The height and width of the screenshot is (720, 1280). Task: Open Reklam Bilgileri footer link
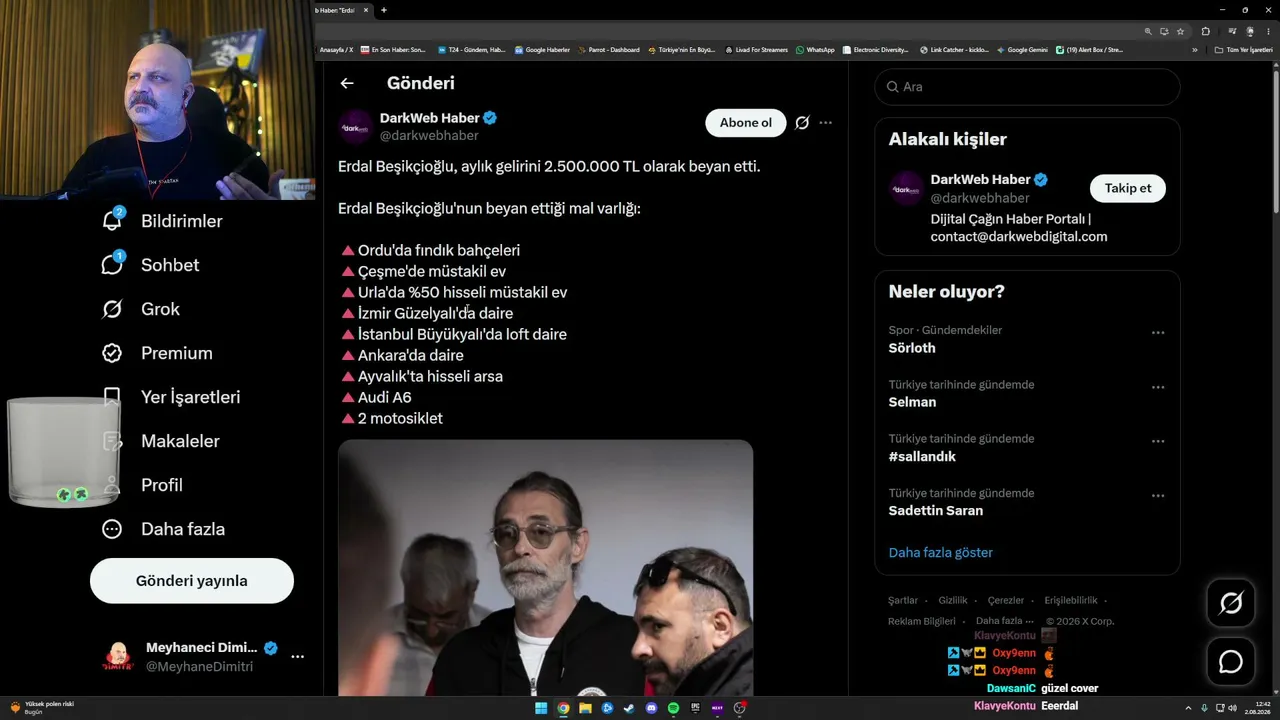pyautogui.click(x=922, y=621)
